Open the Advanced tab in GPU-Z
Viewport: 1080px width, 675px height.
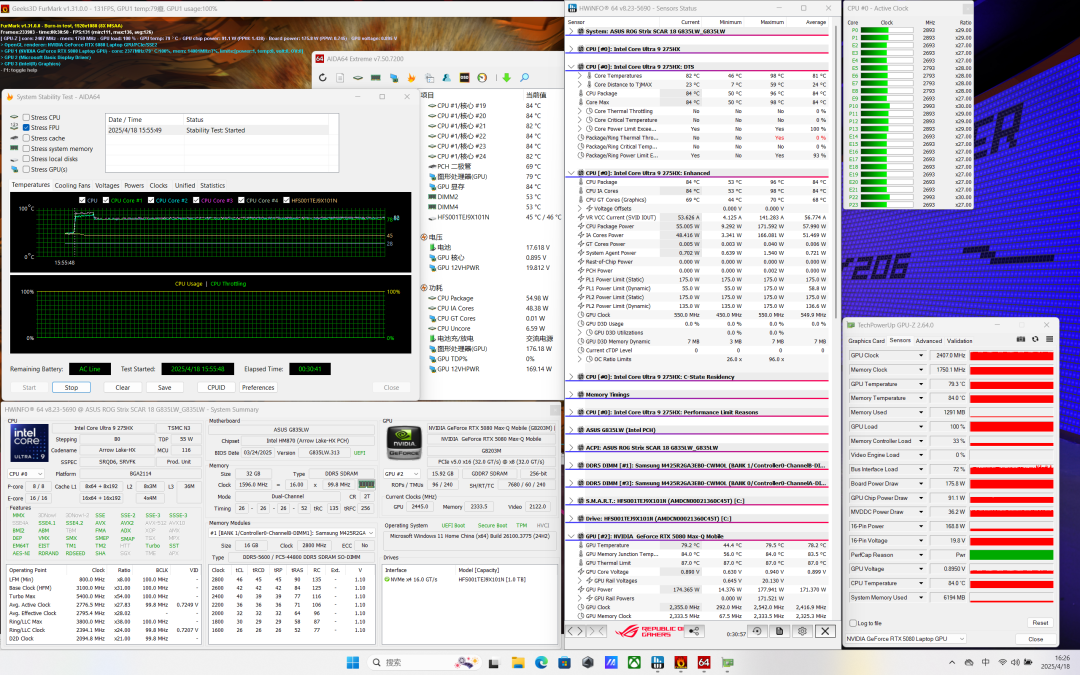(x=928, y=341)
